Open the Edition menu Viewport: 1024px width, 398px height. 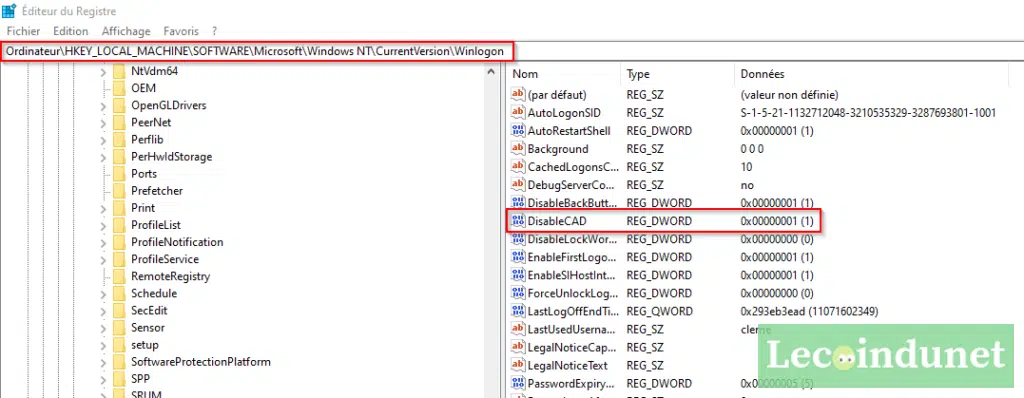[x=71, y=31]
